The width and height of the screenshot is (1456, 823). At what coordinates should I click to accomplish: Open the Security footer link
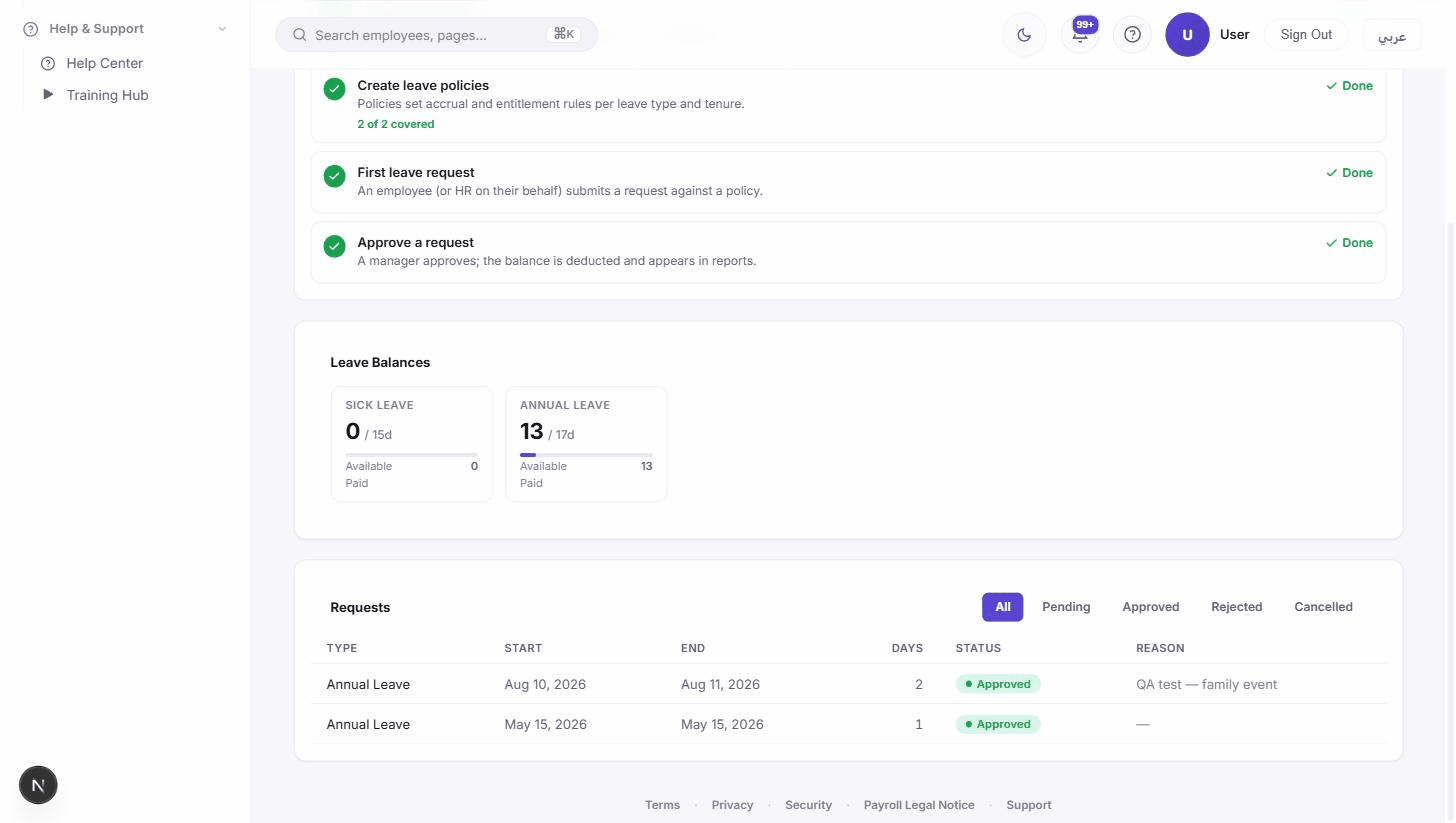(808, 805)
